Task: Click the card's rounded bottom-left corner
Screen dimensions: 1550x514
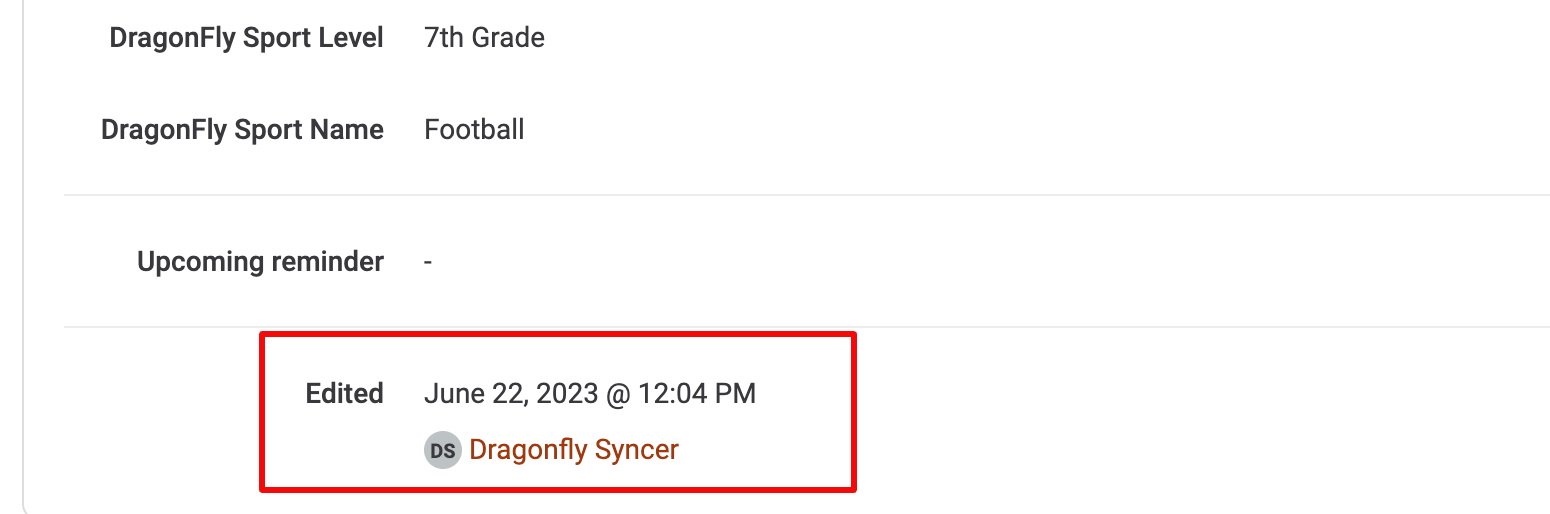Action: click(x=30, y=506)
